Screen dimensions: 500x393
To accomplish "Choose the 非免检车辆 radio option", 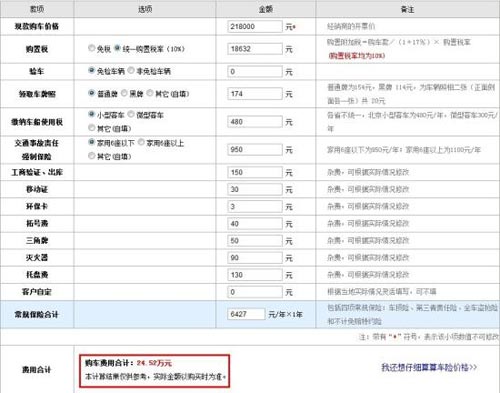I will [131, 70].
